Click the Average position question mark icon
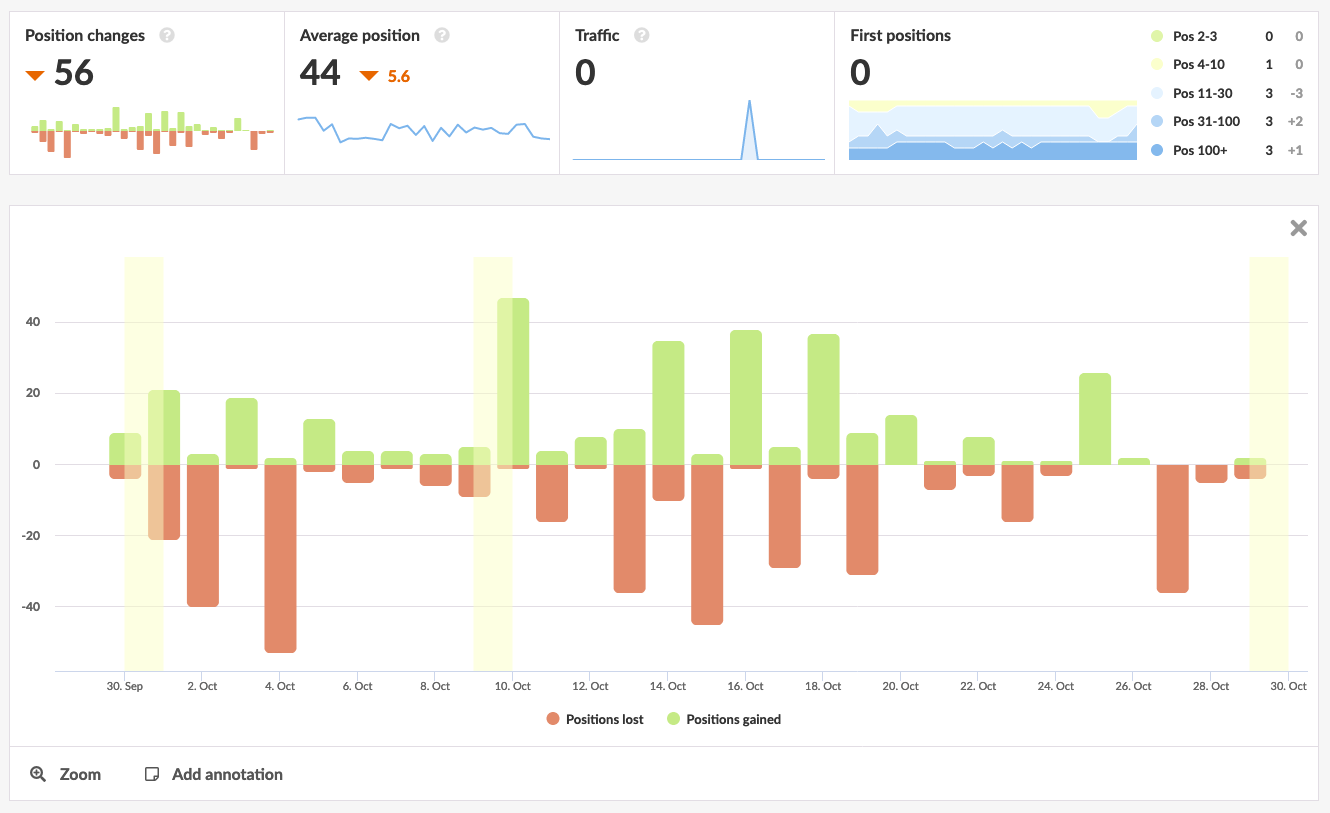Viewport: 1330px width, 813px height. click(x=441, y=35)
